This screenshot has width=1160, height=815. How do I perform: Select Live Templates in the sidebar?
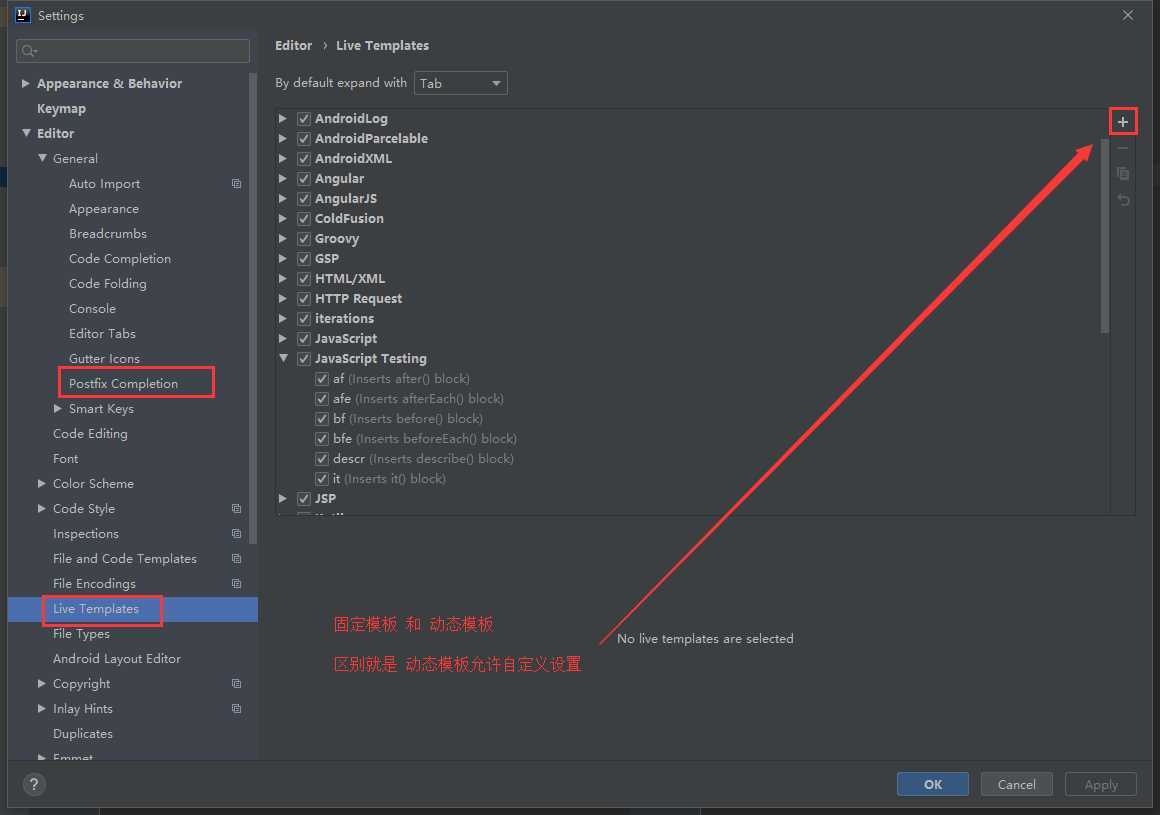coord(96,609)
